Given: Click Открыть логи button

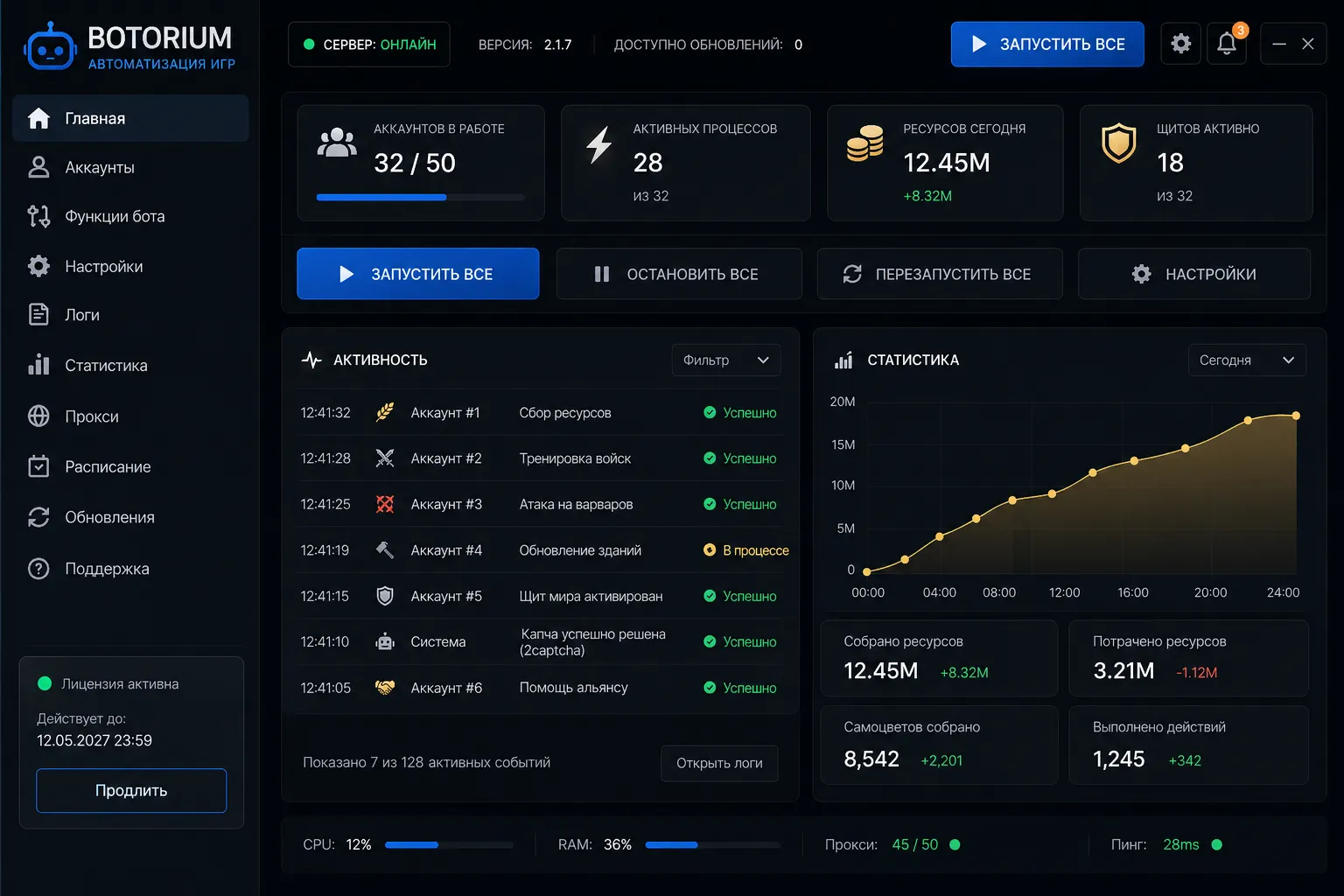Looking at the screenshot, I should [x=719, y=763].
